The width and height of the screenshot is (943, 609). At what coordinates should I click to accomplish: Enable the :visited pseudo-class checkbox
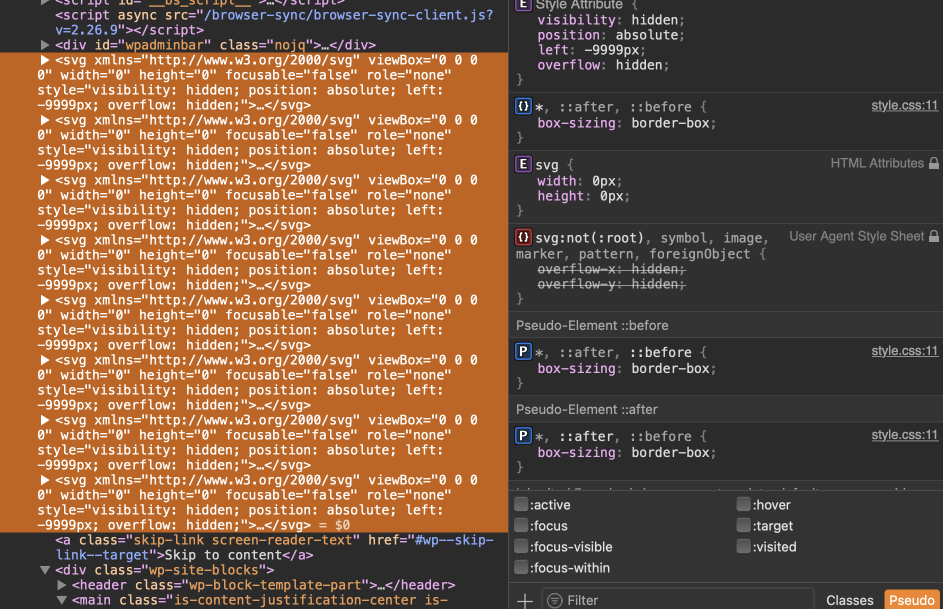743,546
